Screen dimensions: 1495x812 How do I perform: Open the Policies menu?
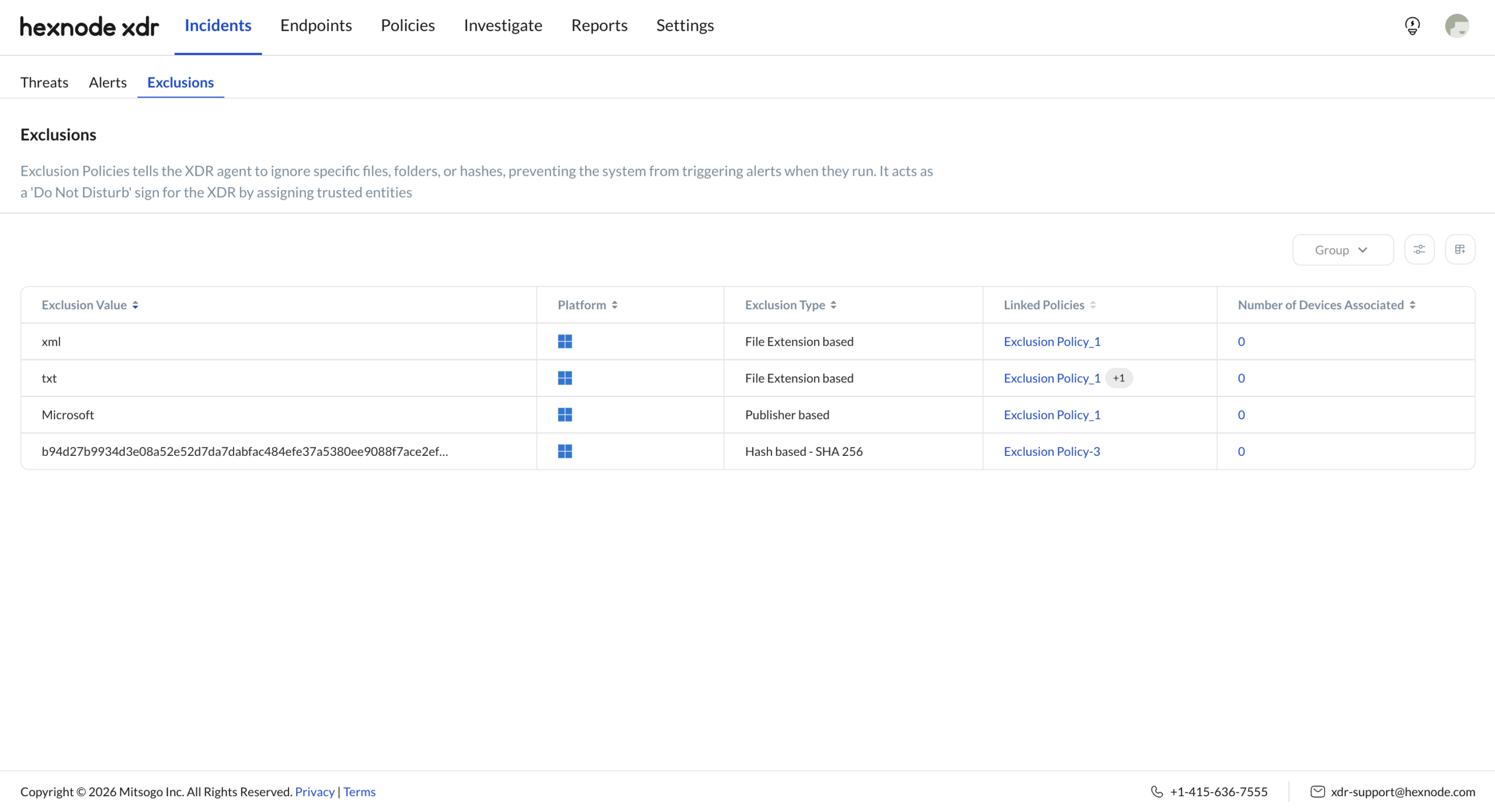(408, 26)
